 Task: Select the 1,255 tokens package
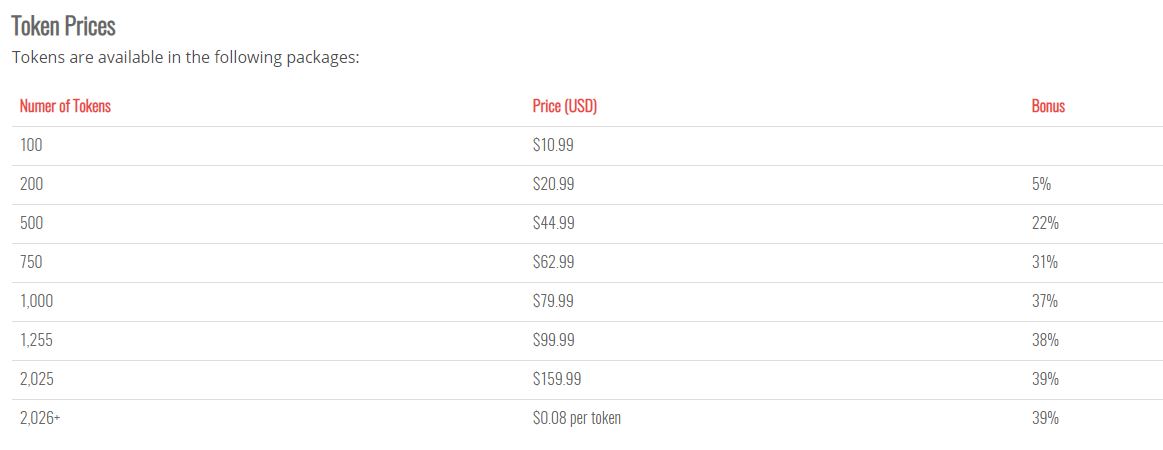pos(36,340)
